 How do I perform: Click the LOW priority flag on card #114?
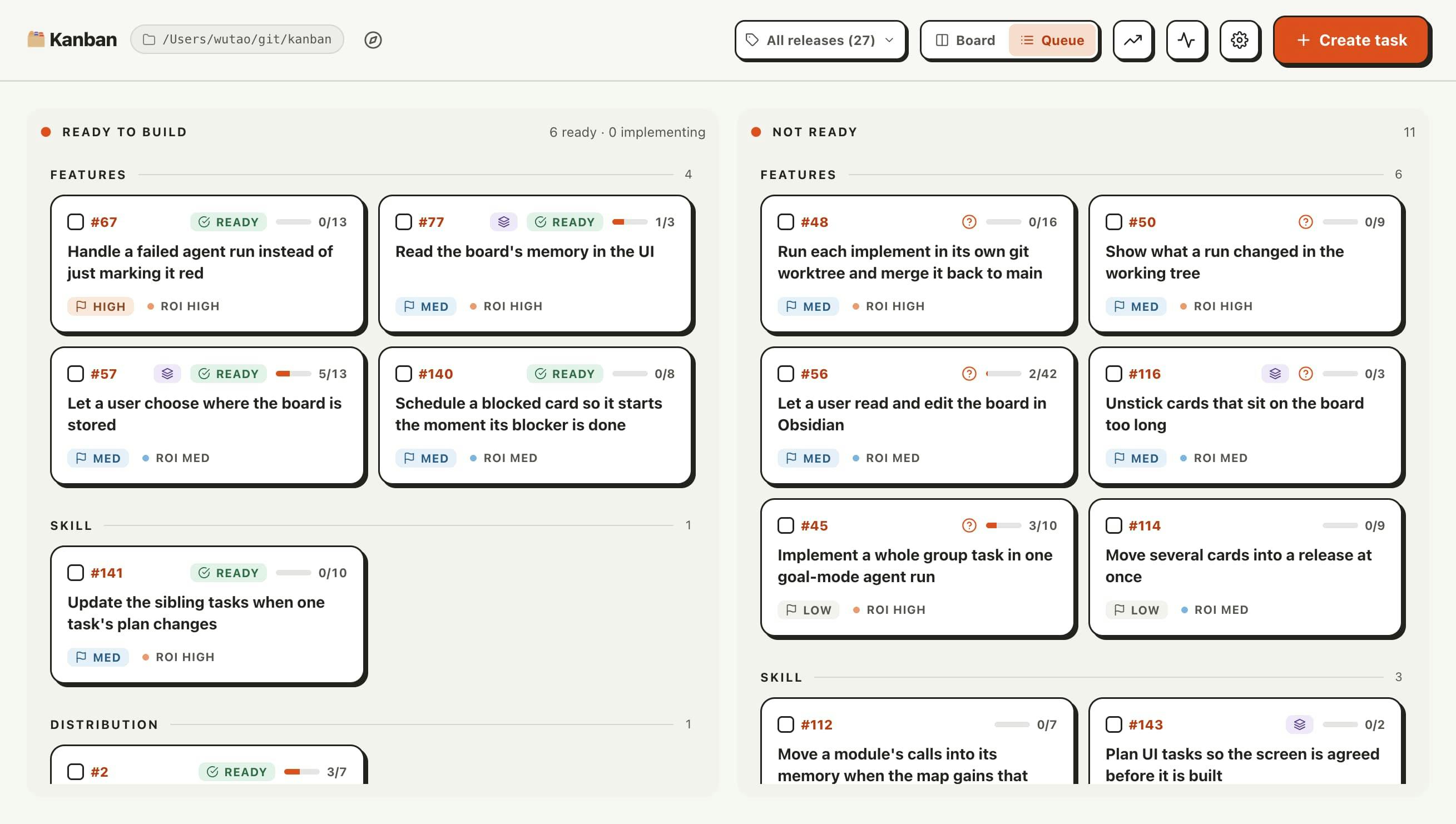(x=1136, y=609)
